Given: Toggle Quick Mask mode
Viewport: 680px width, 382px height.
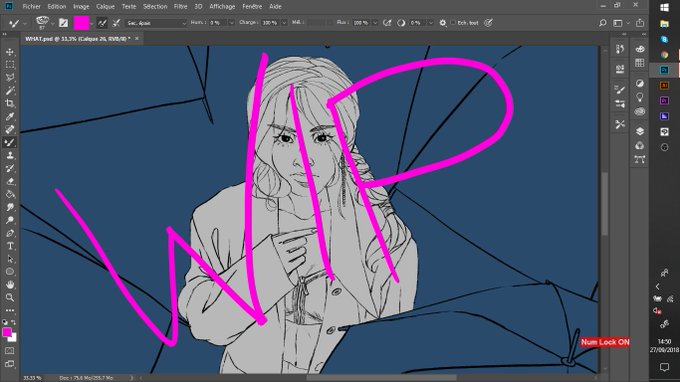Looking at the screenshot, I should pyautogui.click(x=10, y=350).
